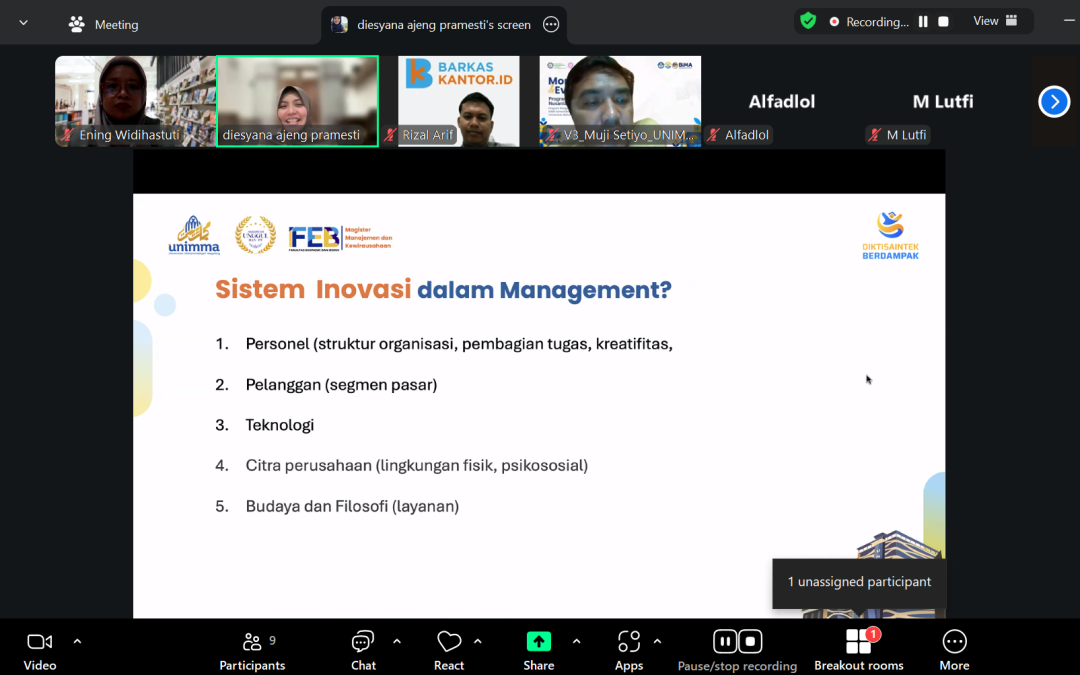Click the gold Unggul accreditation emblem

[256, 235]
